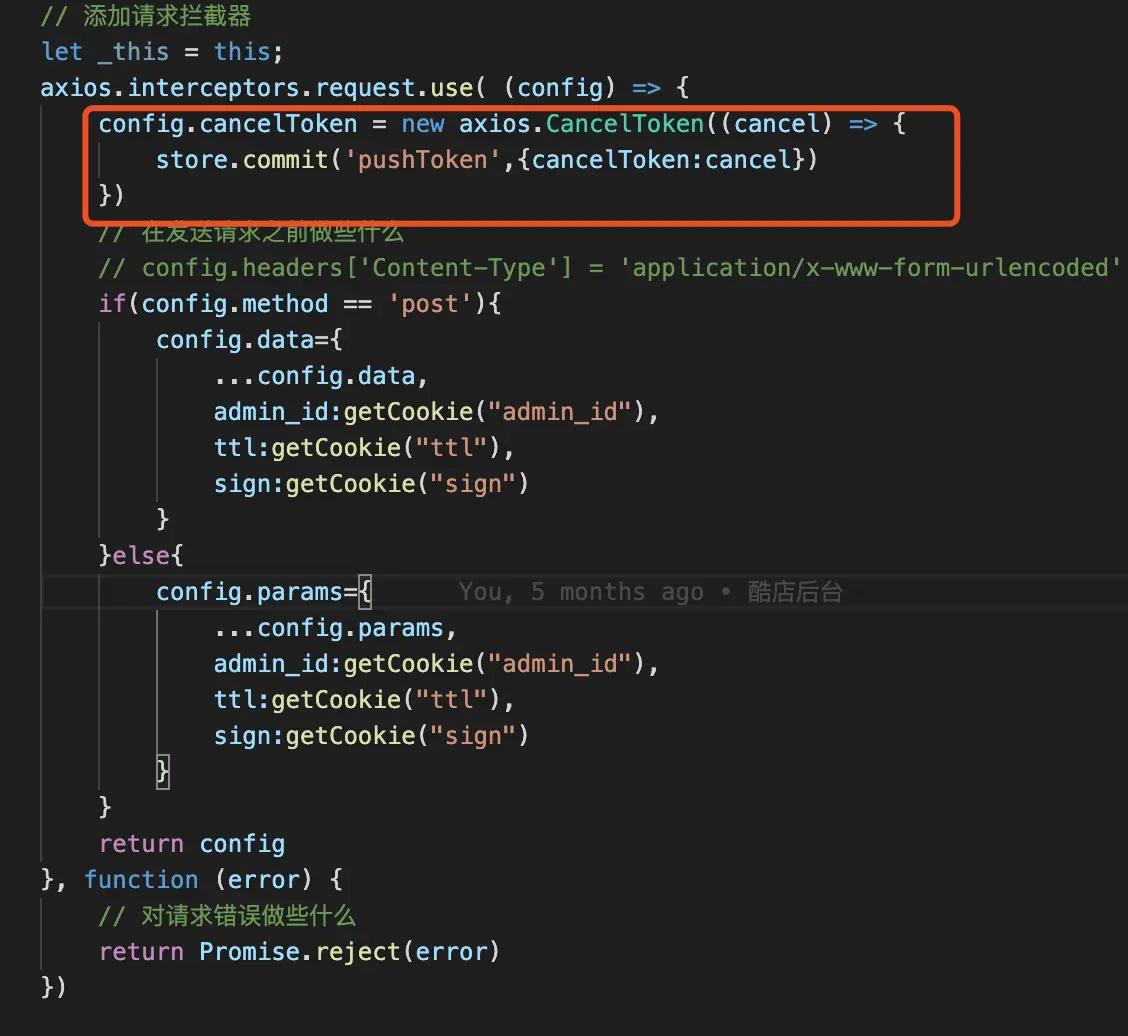This screenshot has height=1036, width=1128.
Task: Click the comment '// 对请求错误做些什么'
Action: (227, 915)
